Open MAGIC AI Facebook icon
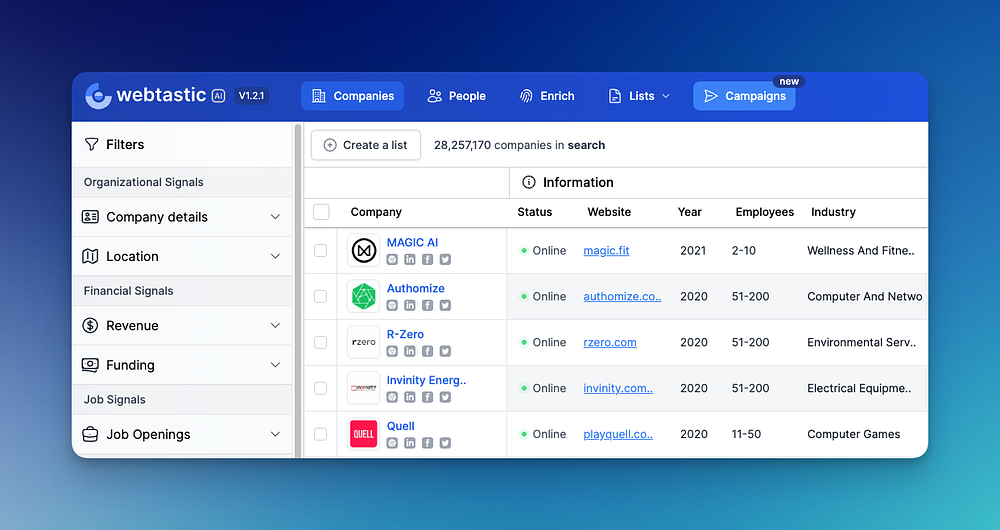Viewport: 1000px width, 530px height. tap(427, 260)
